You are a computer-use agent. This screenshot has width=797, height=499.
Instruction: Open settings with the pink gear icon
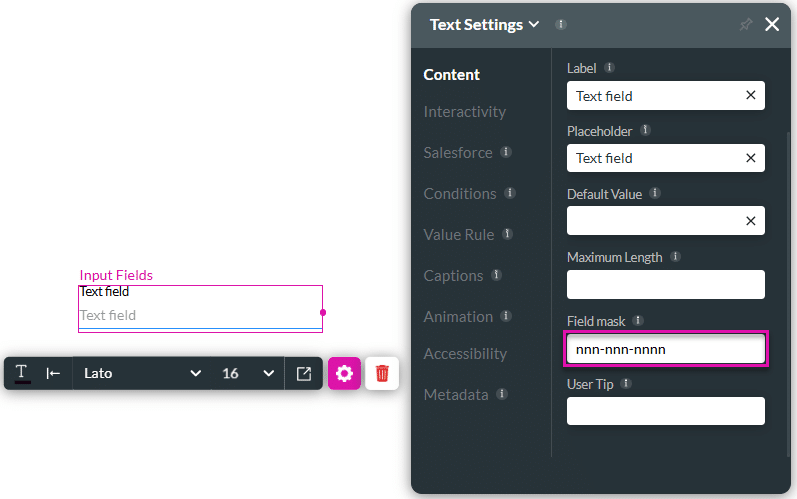(x=344, y=373)
